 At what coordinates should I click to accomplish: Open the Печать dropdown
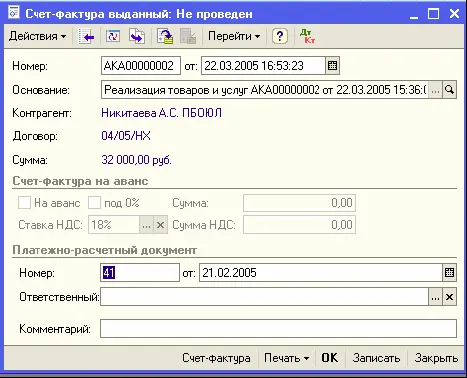(286, 358)
